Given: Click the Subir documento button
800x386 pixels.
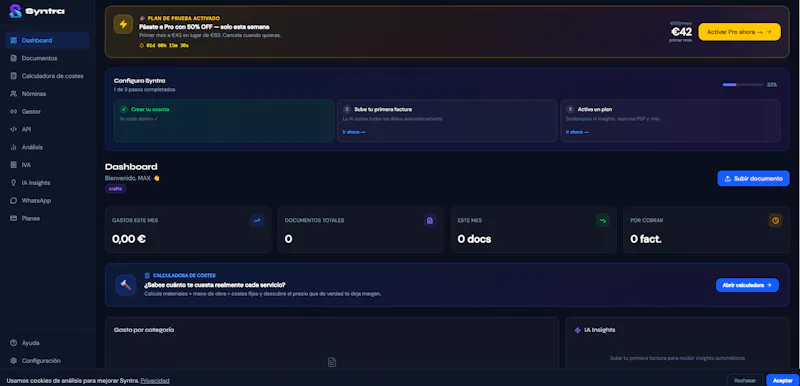Looking at the screenshot, I should pyautogui.click(x=753, y=178).
